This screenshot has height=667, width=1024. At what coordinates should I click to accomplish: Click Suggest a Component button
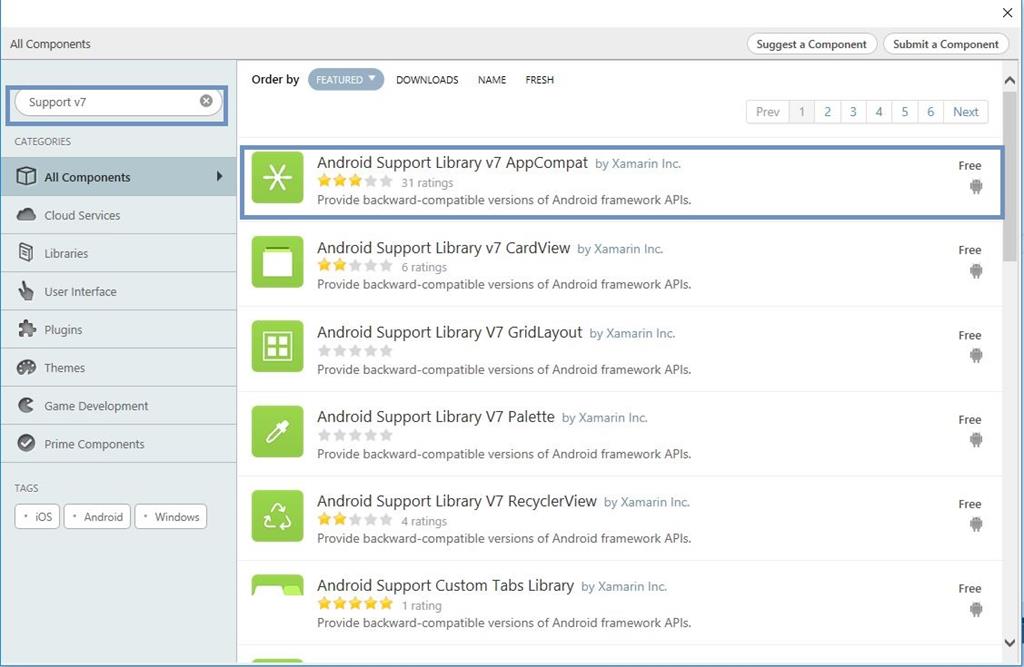(x=811, y=44)
